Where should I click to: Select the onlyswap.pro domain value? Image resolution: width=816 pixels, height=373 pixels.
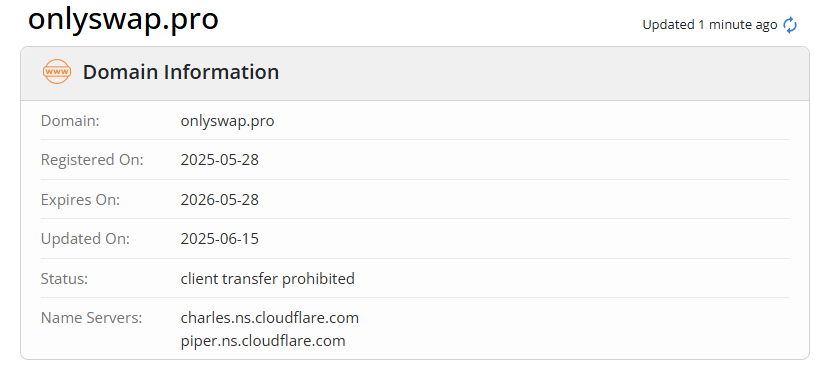tap(227, 121)
